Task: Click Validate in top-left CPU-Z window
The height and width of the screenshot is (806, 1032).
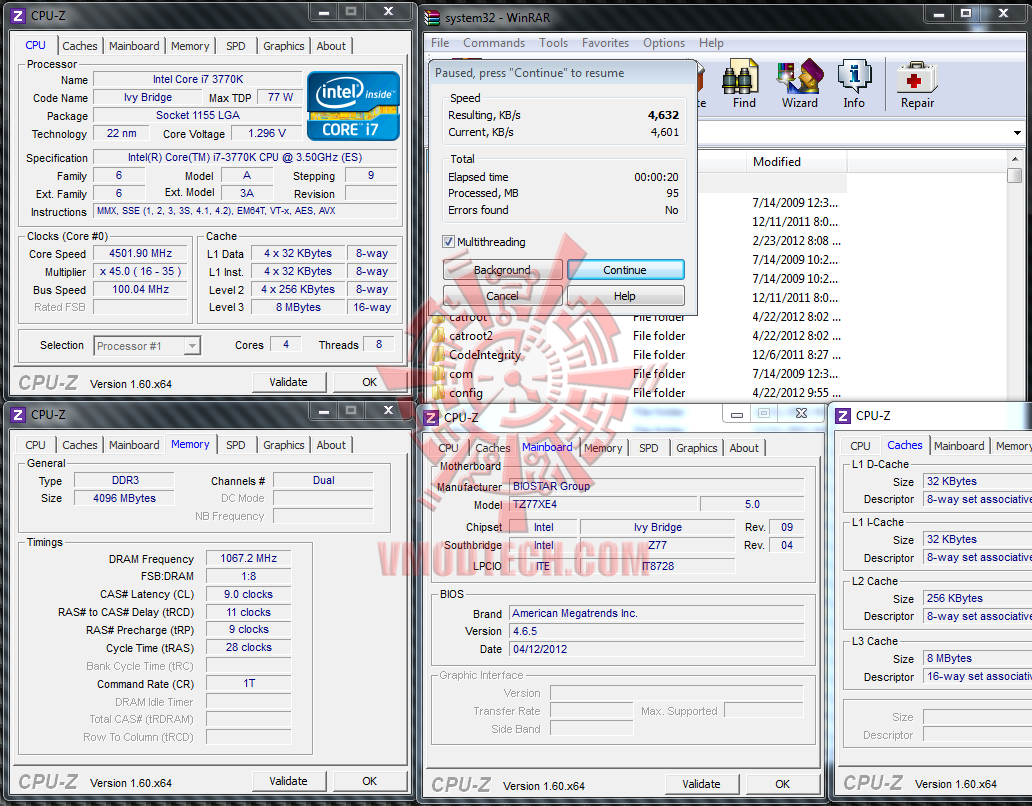Action: tap(288, 382)
